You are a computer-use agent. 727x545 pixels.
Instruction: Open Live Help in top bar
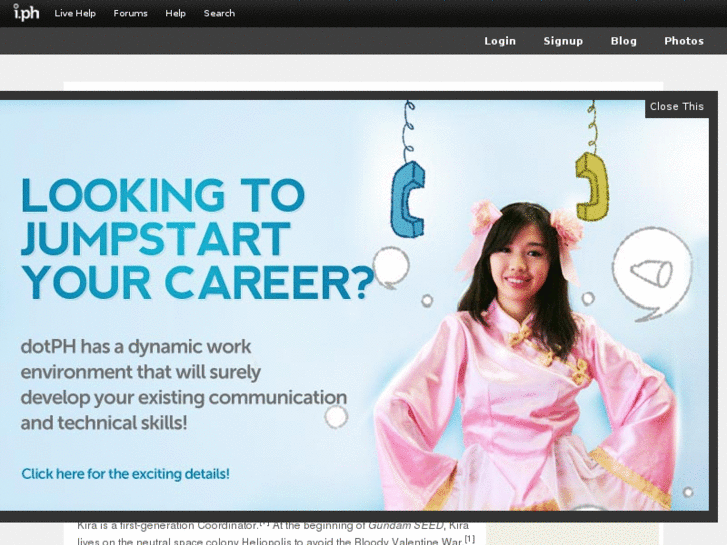[x=75, y=13]
